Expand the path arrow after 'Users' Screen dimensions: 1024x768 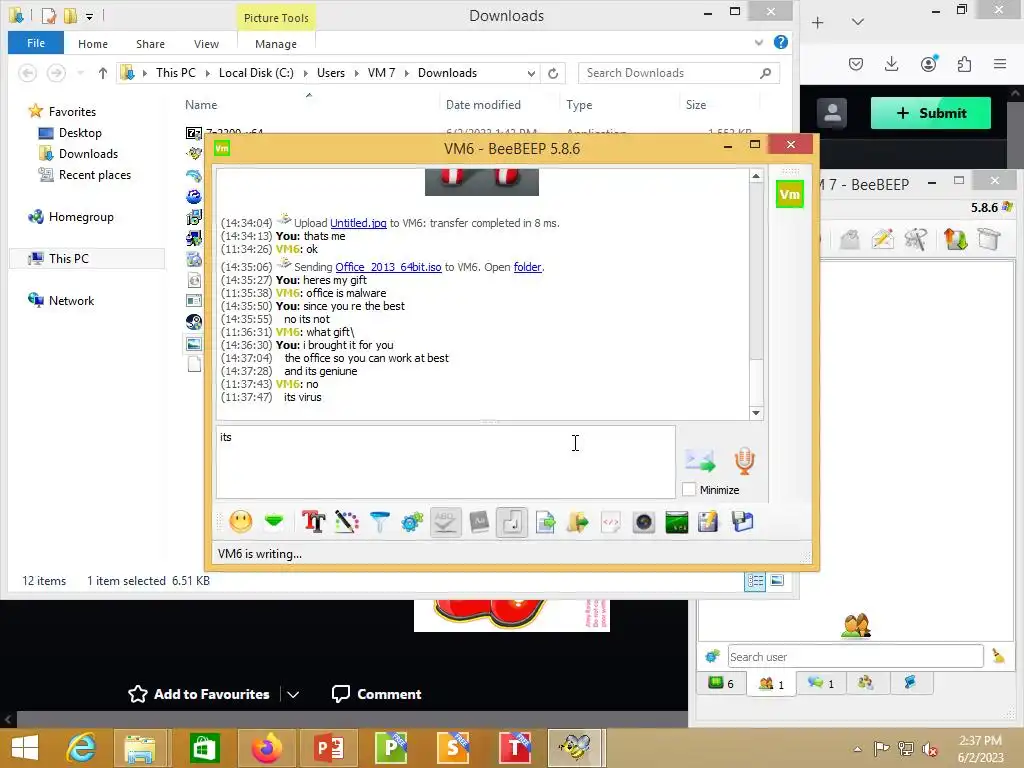(357, 73)
